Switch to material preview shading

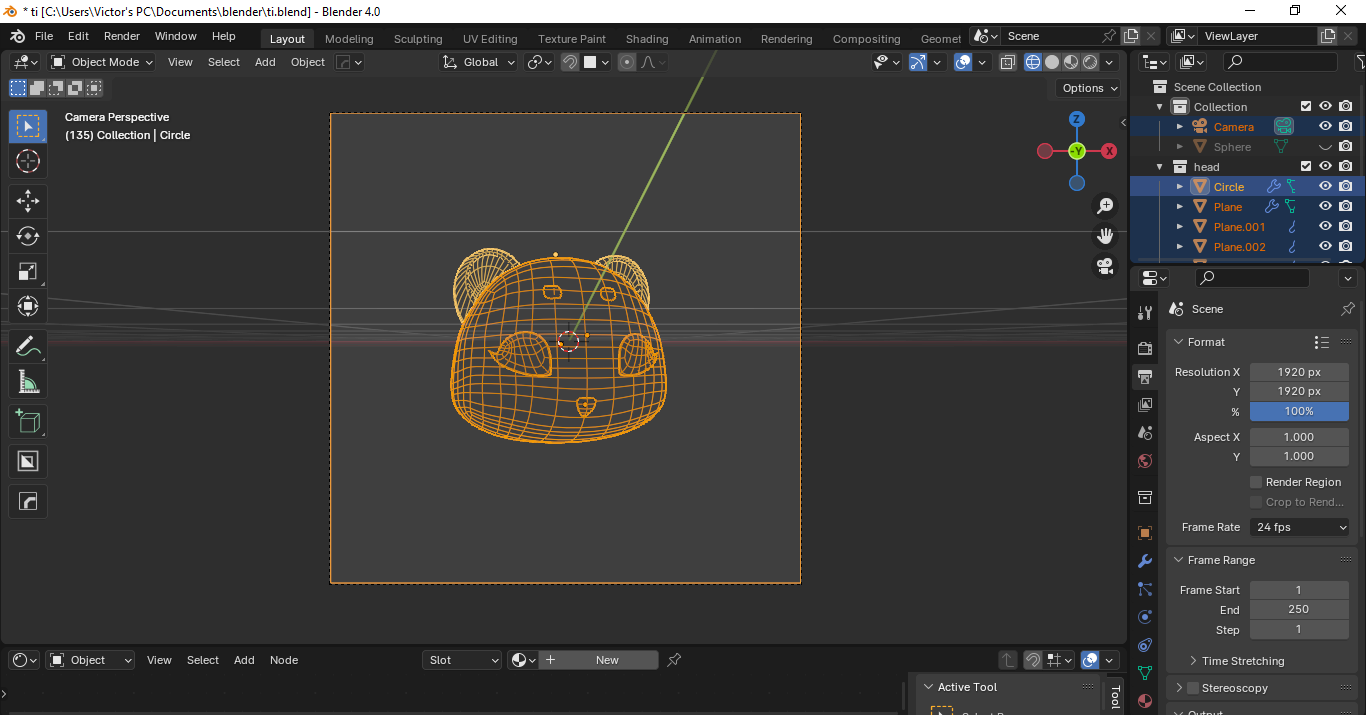point(1071,62)
